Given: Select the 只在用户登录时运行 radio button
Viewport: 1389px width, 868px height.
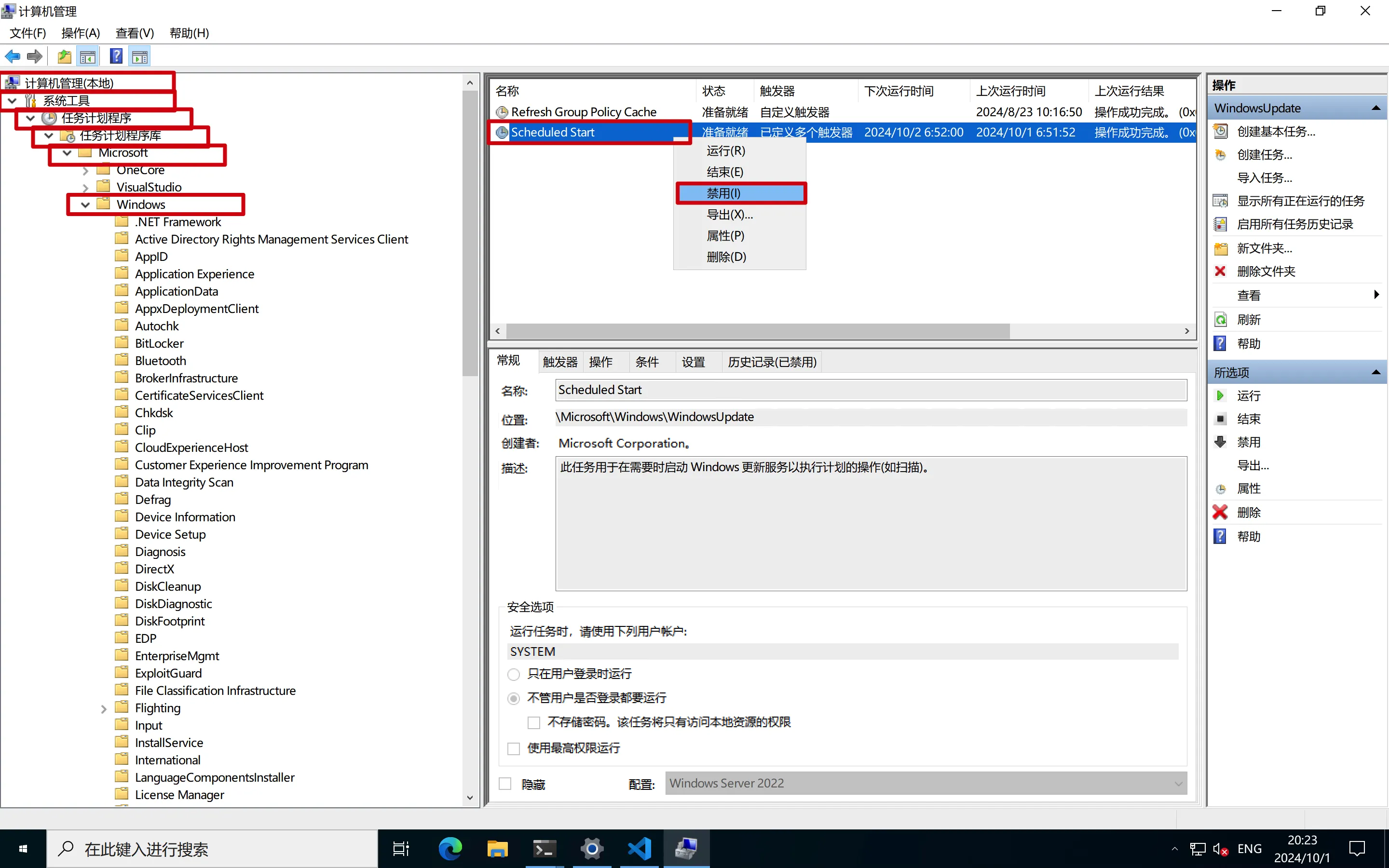Looking at the screenshot, I should tap(514, 674).
